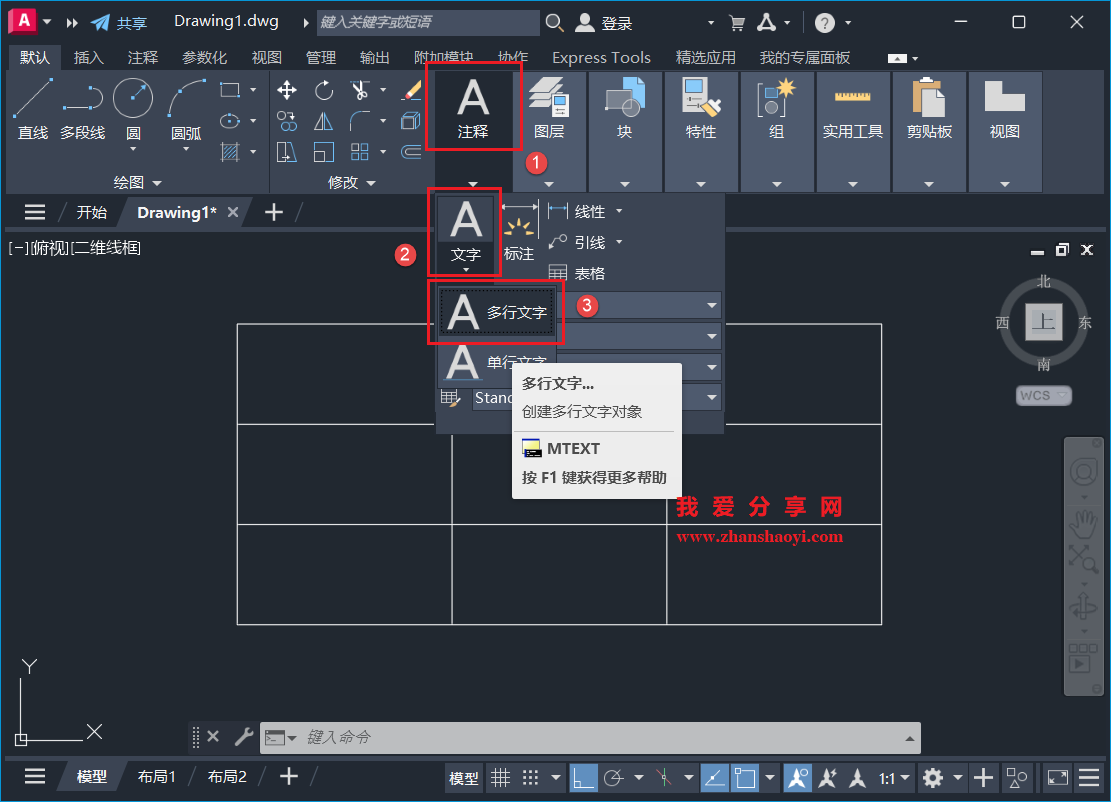The image size is (1111, 802).
Task: Switch to the Insert (插入) ribbon tab
Action: point(88,57)
